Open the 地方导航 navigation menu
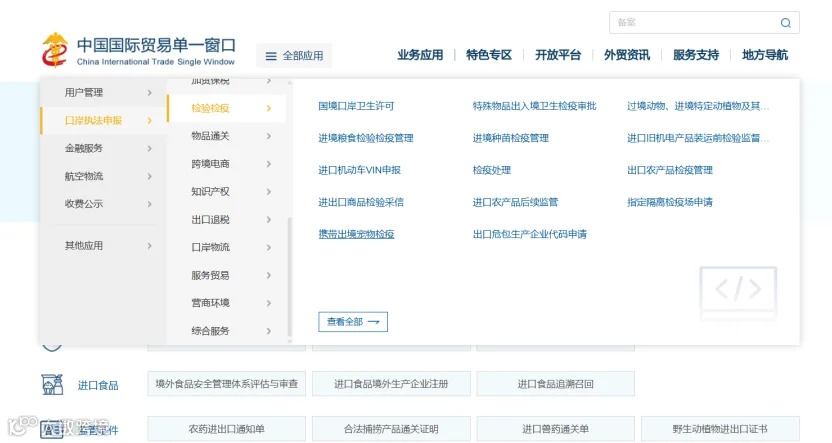 click(765, 55)
